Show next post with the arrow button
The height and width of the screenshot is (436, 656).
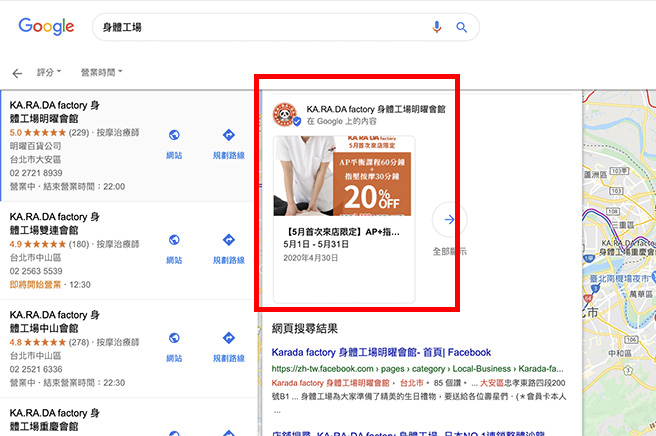449,219
